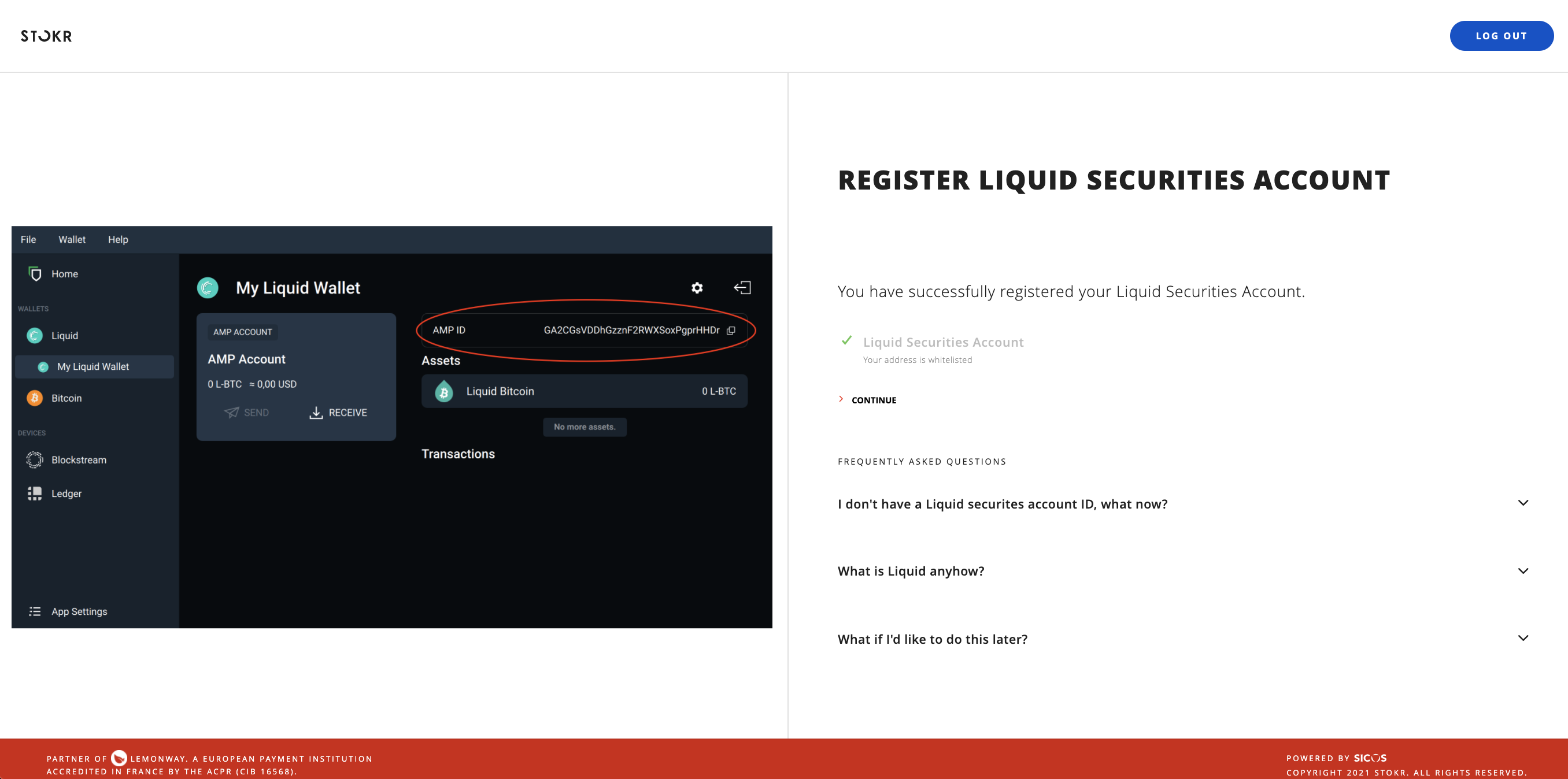Click the Liquid Bitcoin drop icon

(443, 391)
